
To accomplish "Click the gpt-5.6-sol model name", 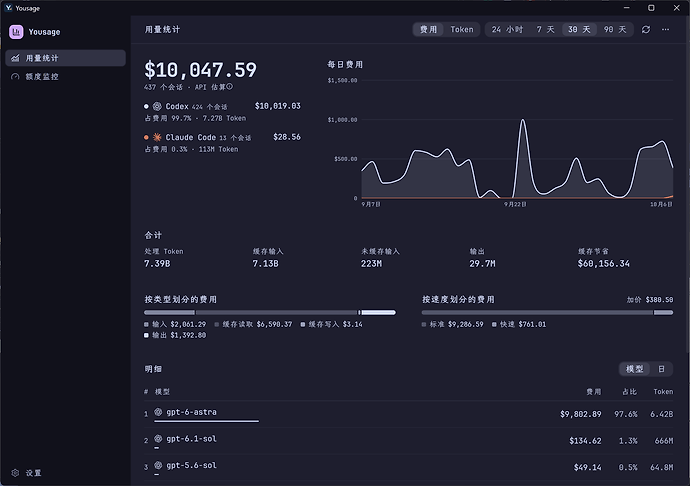I will (191, 465).
